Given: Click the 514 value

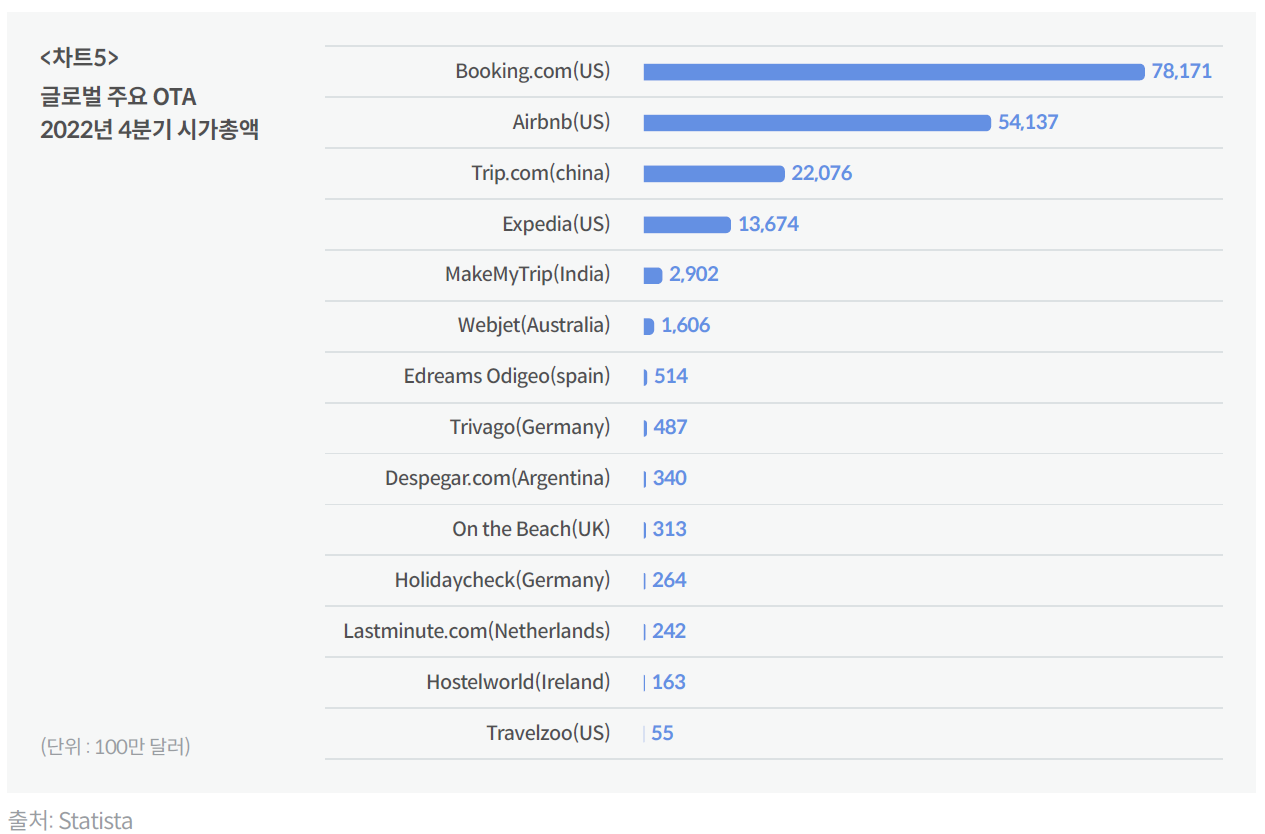Looking at the screenshot, I should (671, 376).
